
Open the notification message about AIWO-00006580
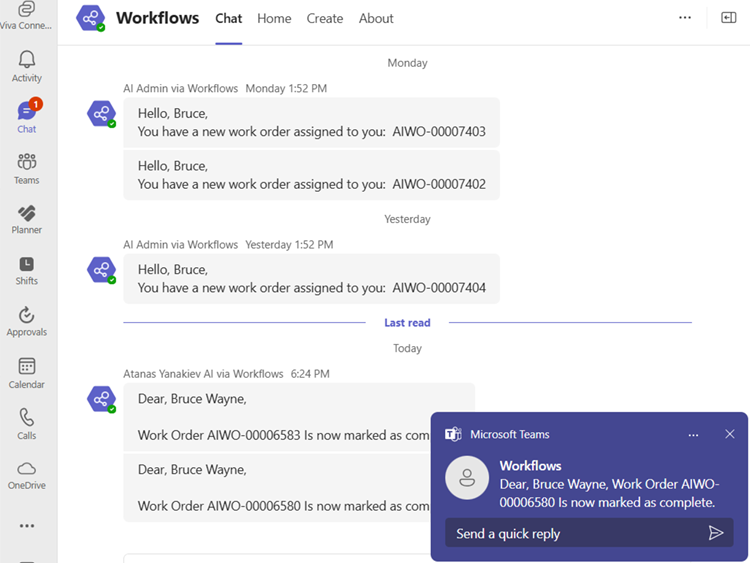(608, 493)
